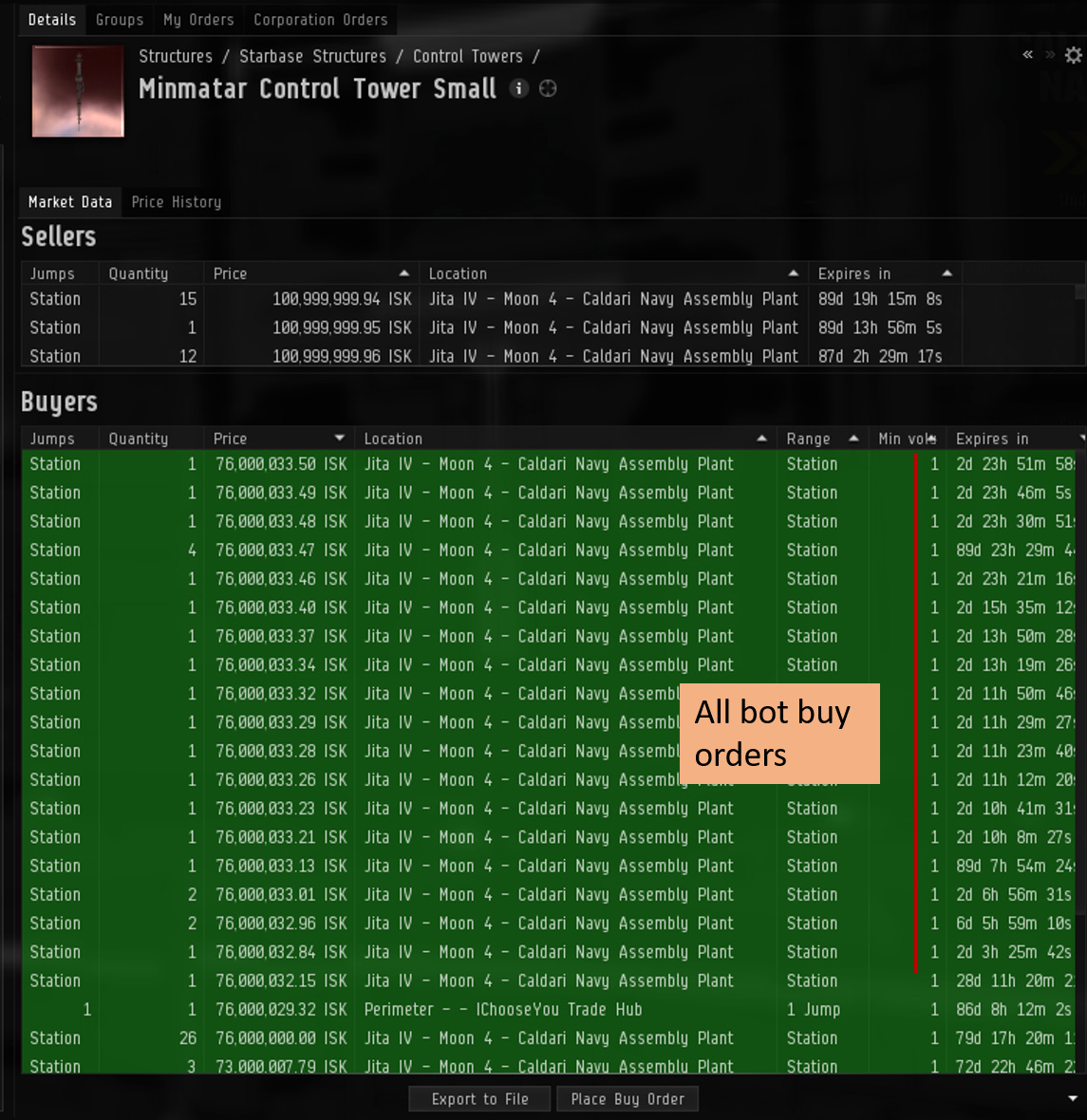
Task: Switch to the Price History tab
Action: pos(177,202)
